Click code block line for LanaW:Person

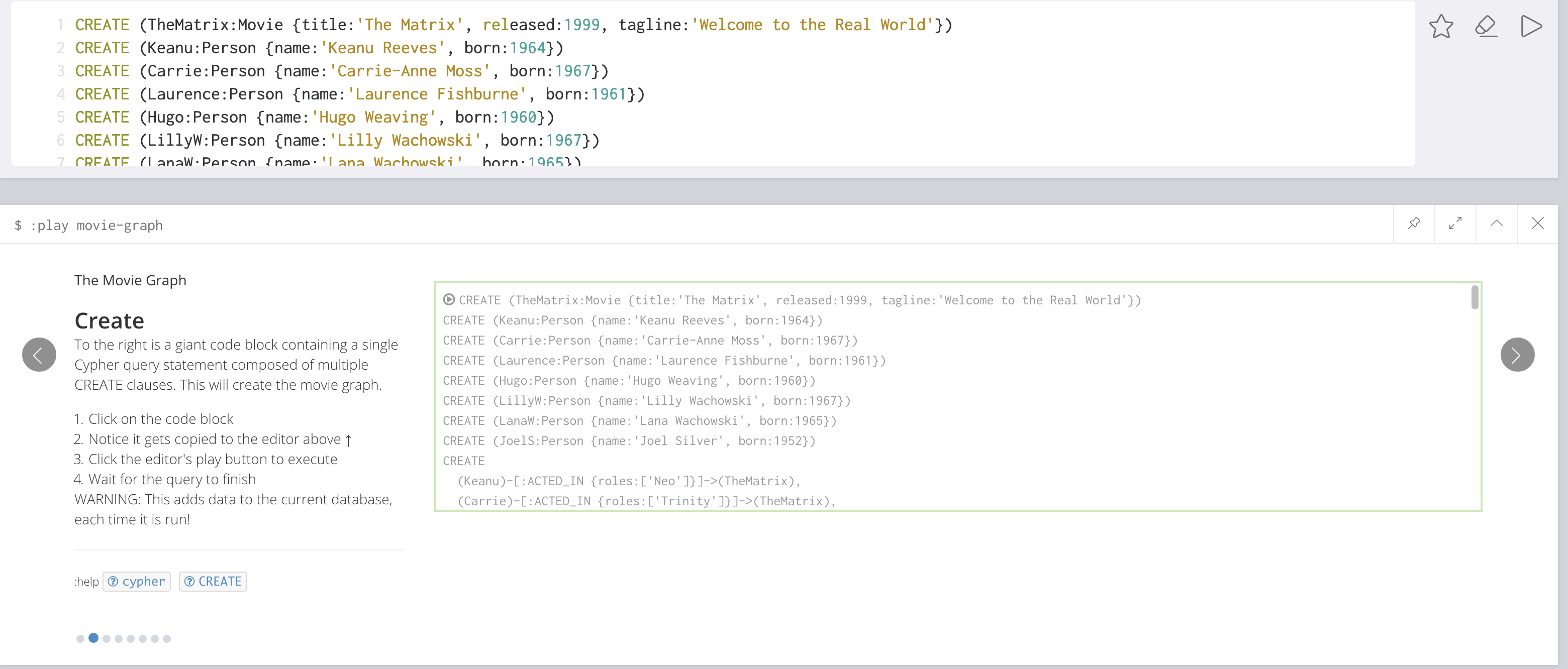[x=639, y=420]
